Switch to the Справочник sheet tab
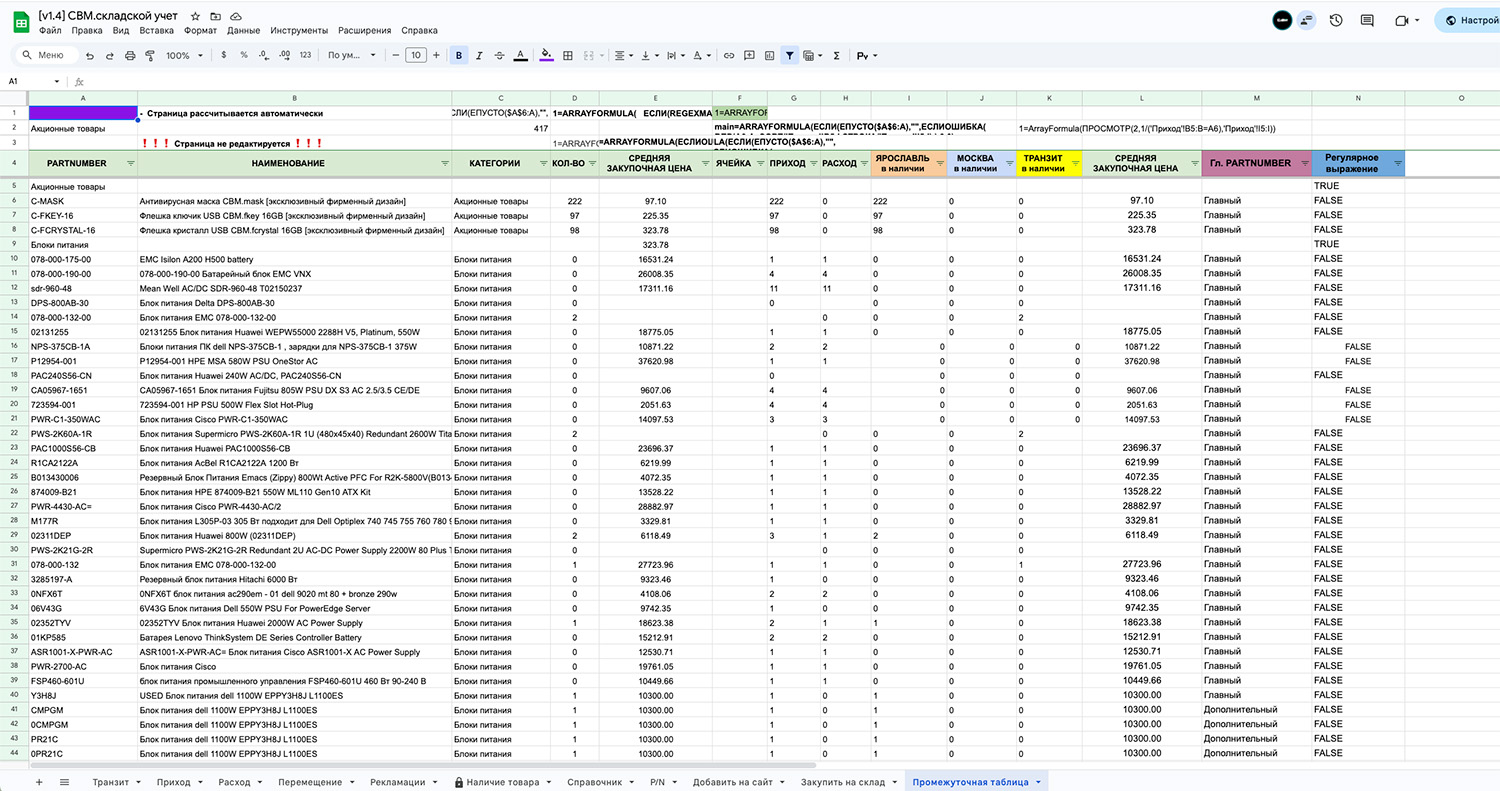 597,782
